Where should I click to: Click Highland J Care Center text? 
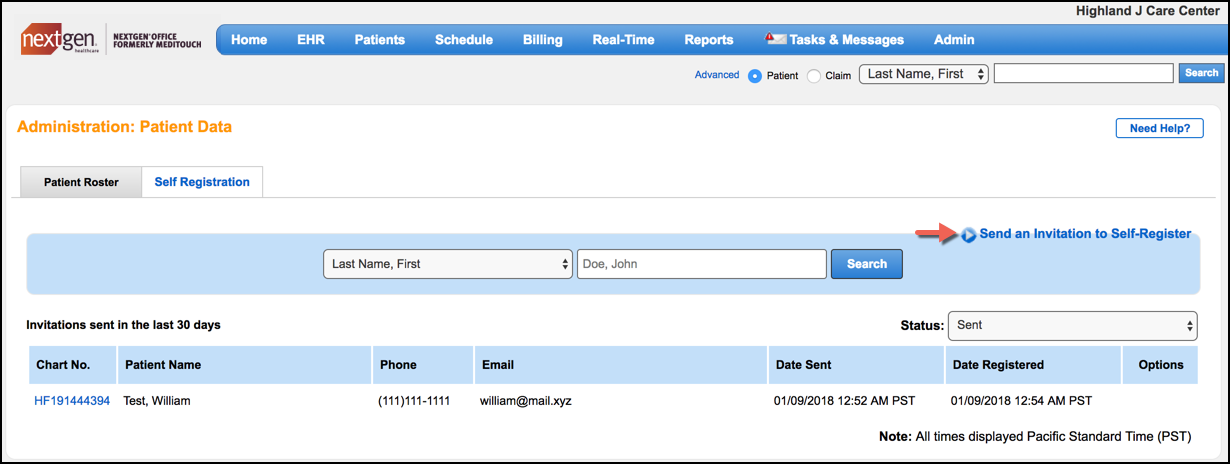1147,11
